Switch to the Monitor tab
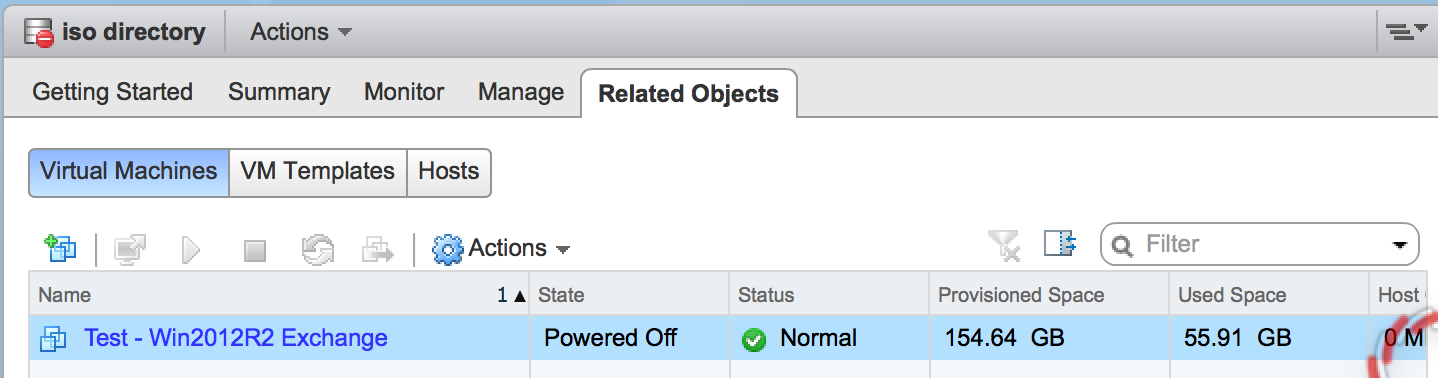The height and width of the screenshot is (378, 1438). tap(404, 92)
